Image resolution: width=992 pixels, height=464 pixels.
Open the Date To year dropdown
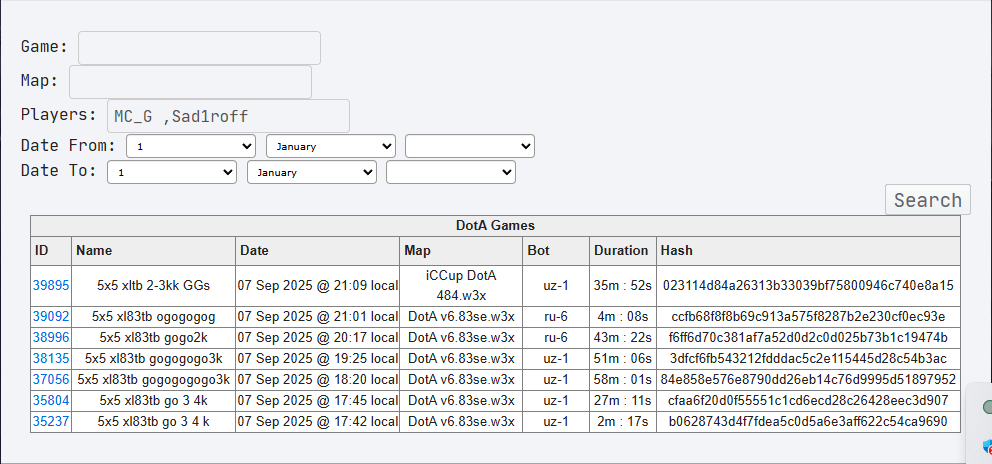click(x=451, y=172)
